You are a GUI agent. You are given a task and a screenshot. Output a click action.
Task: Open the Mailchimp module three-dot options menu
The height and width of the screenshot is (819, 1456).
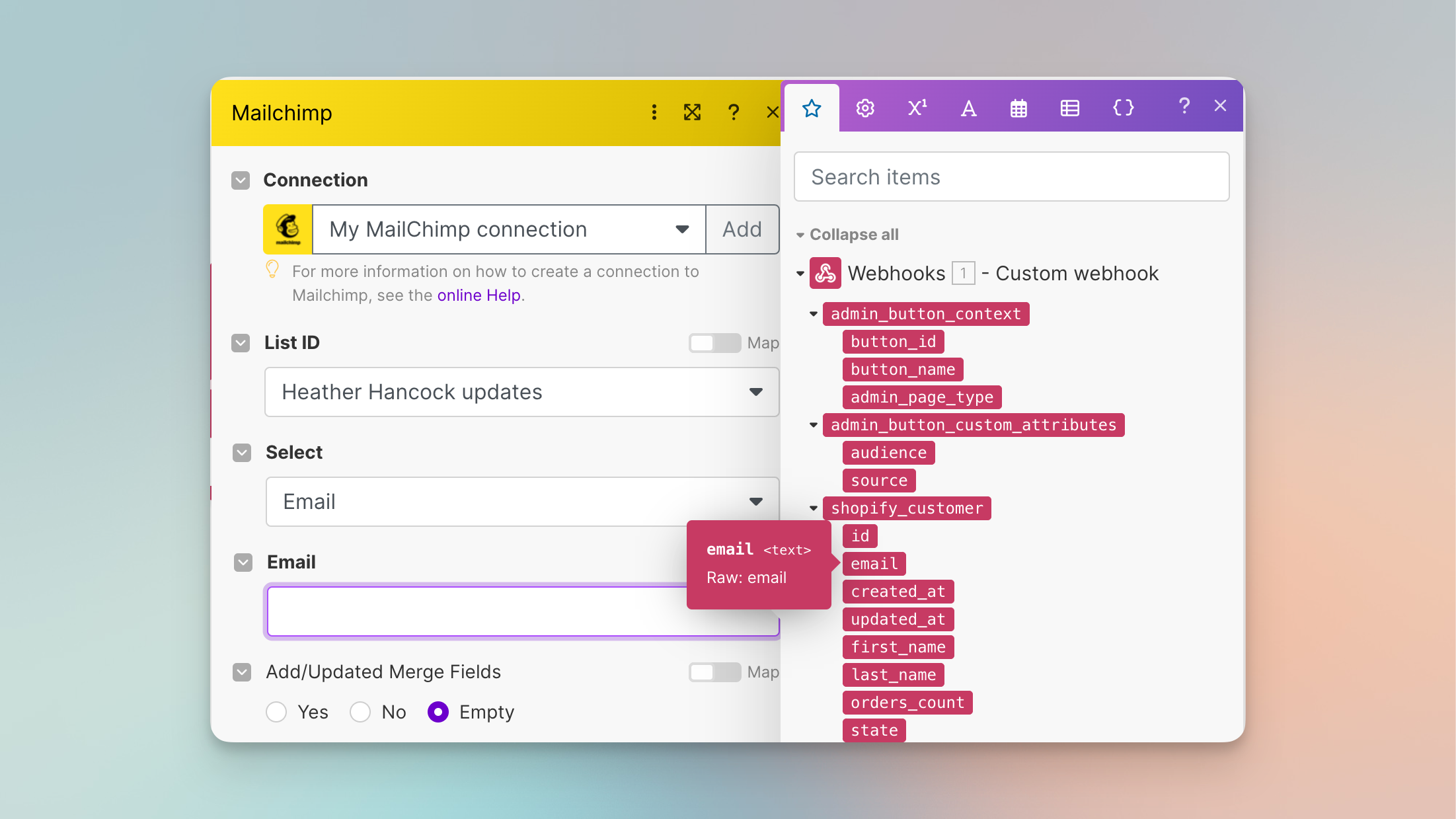(654, 112)
